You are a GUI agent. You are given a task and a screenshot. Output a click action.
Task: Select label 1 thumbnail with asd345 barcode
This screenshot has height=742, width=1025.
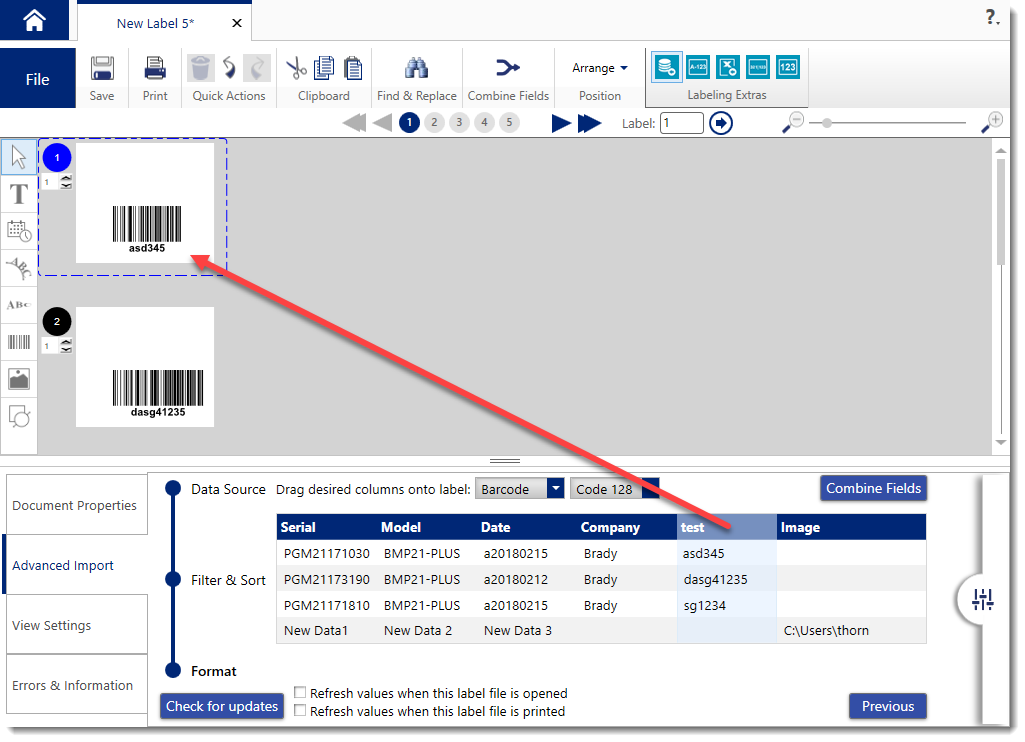click(x=145, y=203)
